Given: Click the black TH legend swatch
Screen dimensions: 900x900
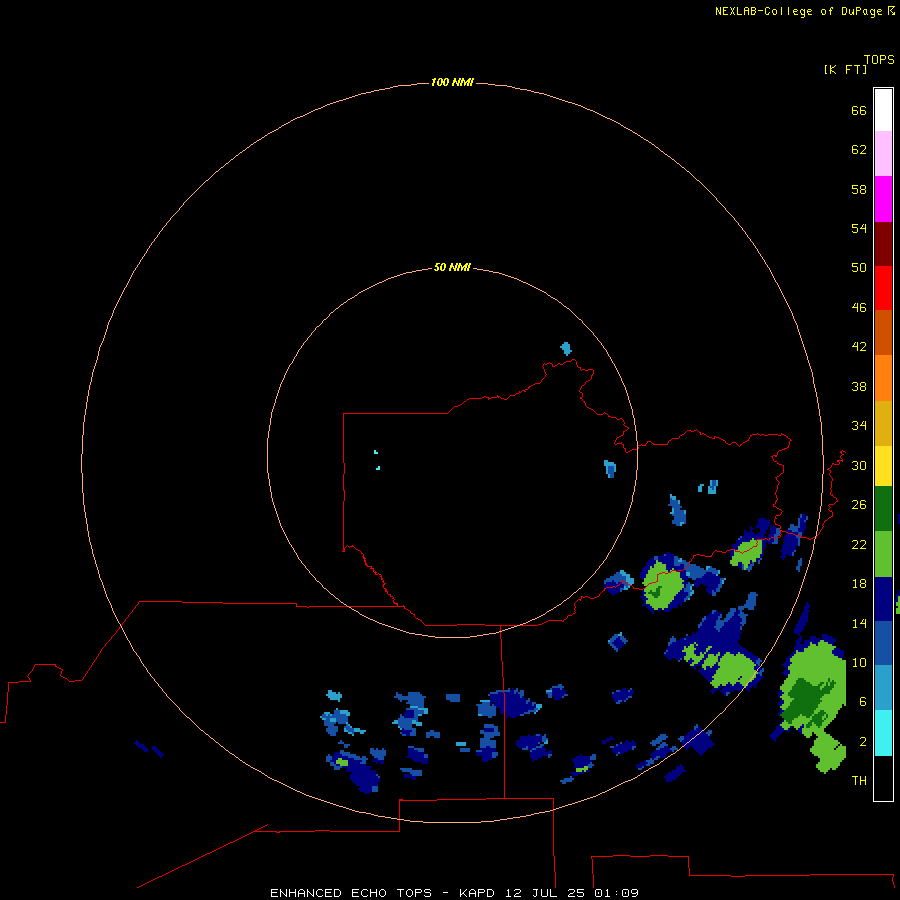Looking at the screenshot, I should 883,778.
